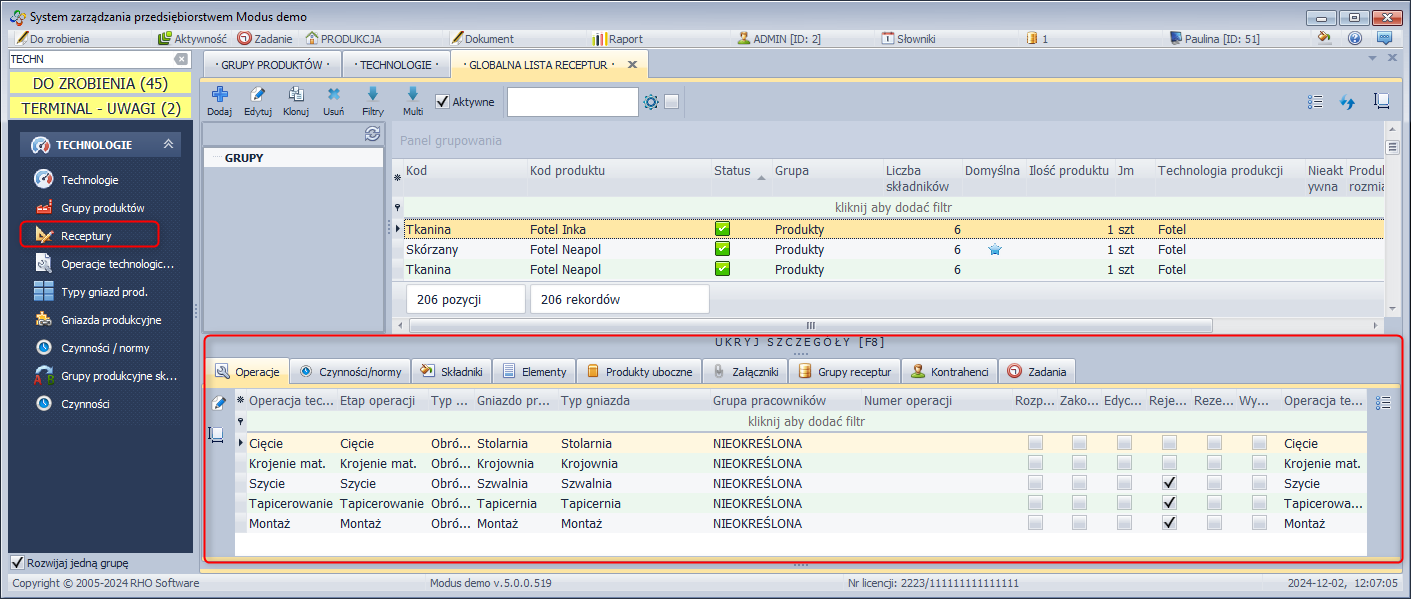Screen dimensions: 1411x599
Task: Toggle Rozwijaj jedną grupę checkbox
Action: pos(17,562)
